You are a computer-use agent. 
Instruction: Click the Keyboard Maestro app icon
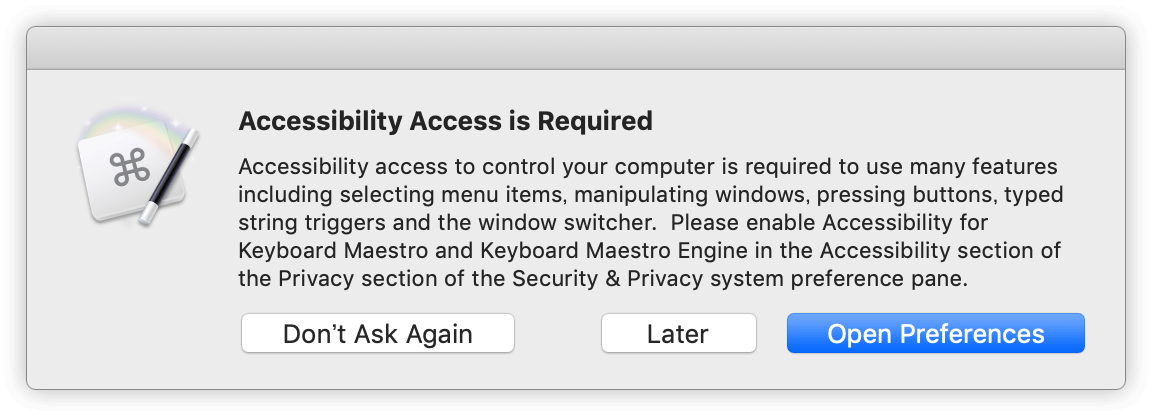coord(138,169)
